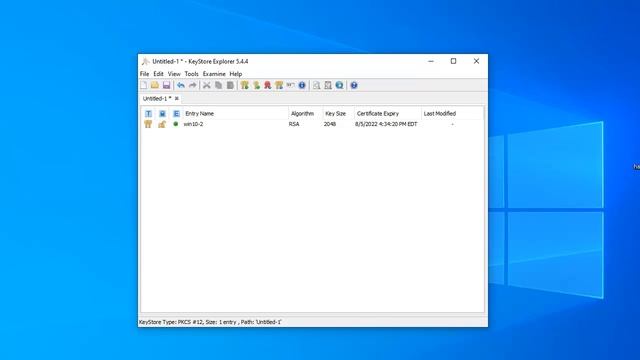
Task: Click the dash Last Modified cell
Action: 452,124
